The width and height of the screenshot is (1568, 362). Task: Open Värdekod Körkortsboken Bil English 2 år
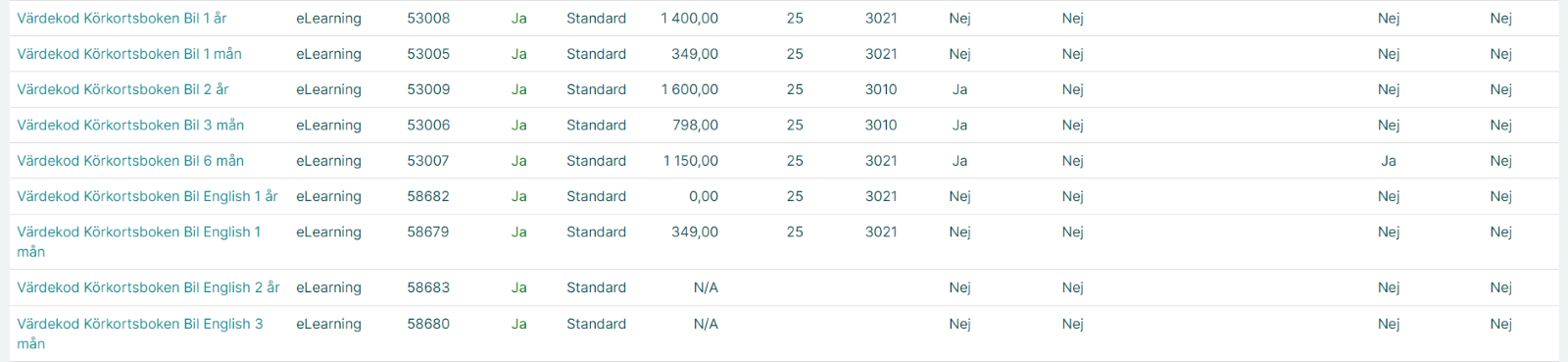pos(148,287)
